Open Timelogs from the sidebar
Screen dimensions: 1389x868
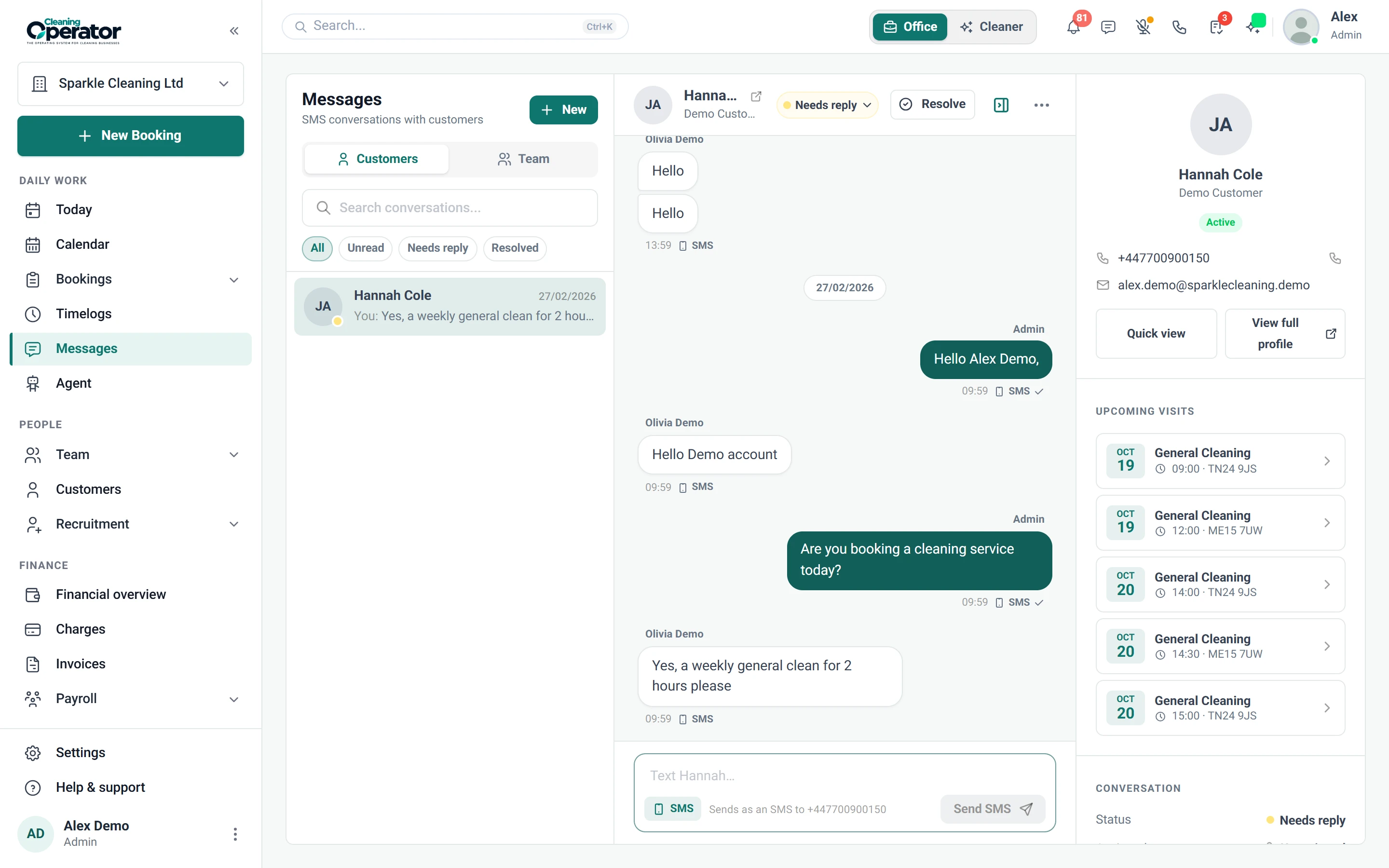(131, 314)
